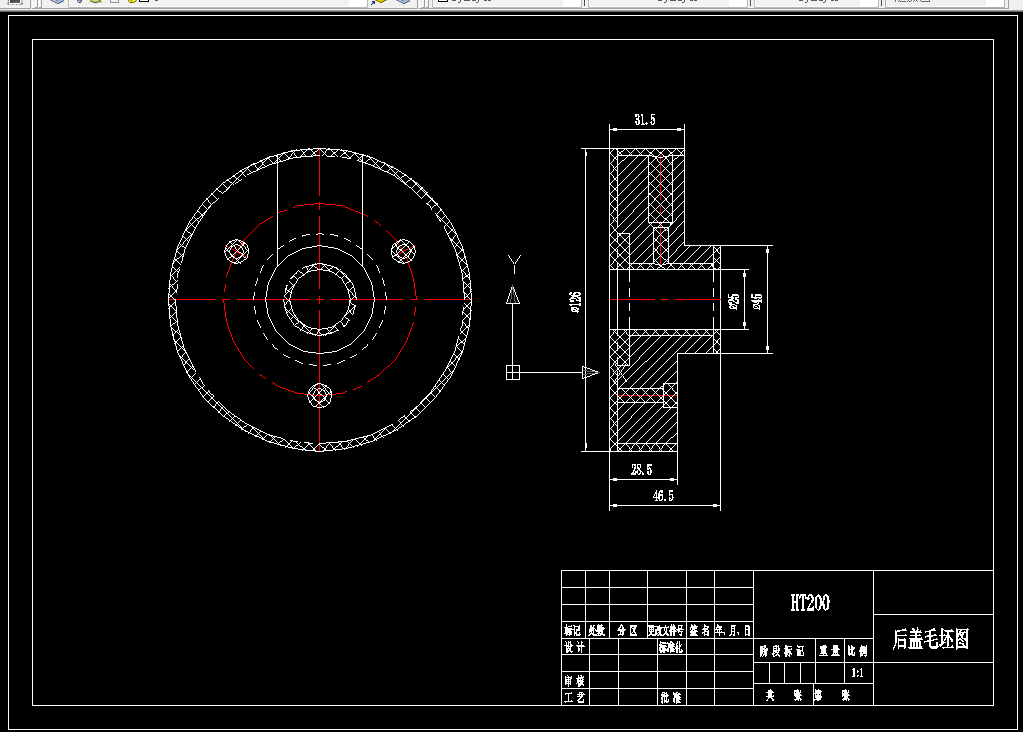
Task: Select the ø25 diameter dimension
Action: point(734,301)
